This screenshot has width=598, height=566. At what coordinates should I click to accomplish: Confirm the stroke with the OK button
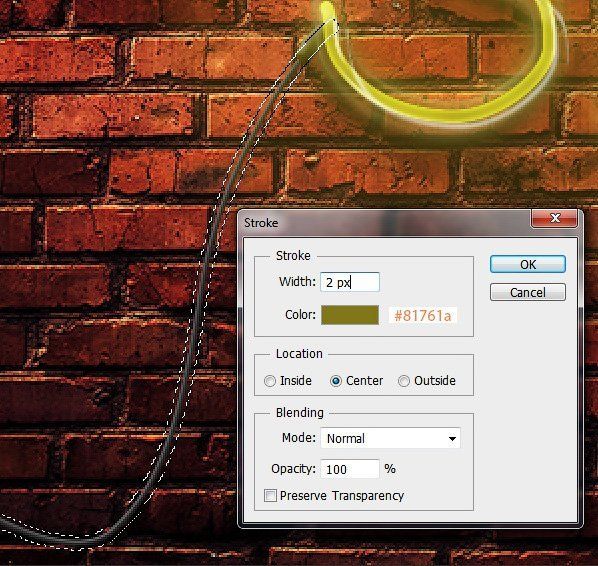click(x=527, y=264)
